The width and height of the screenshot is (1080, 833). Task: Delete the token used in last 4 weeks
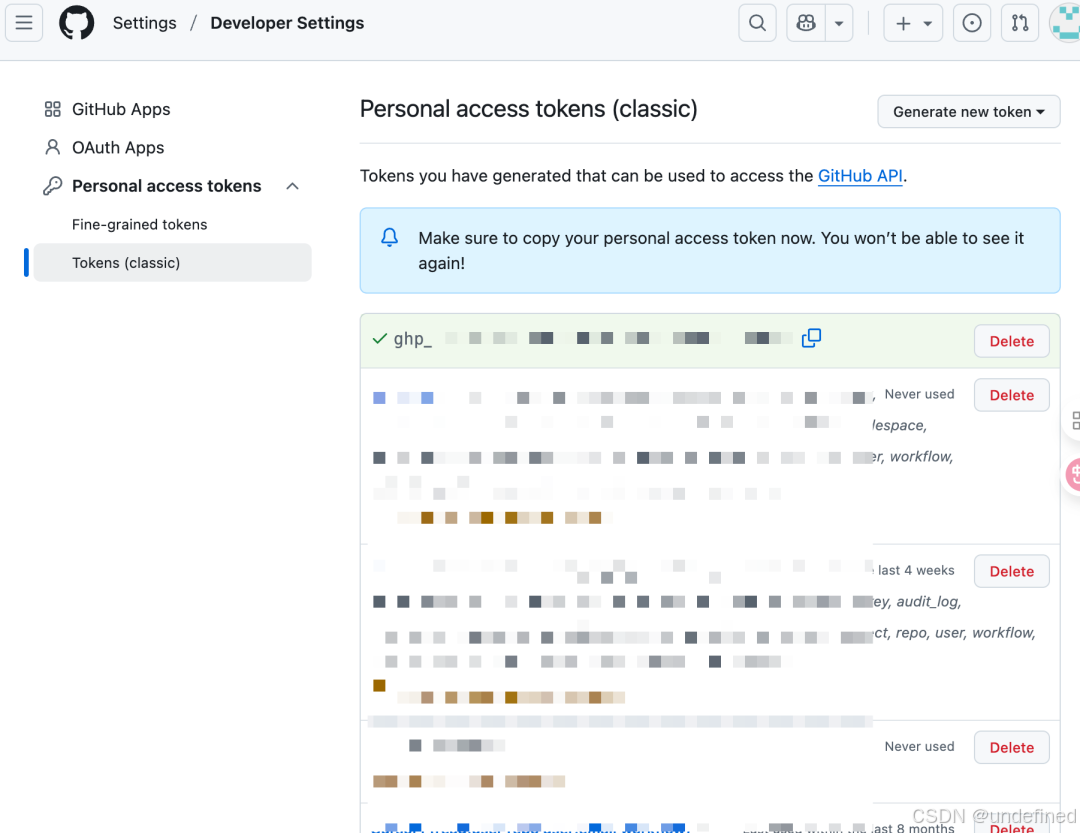click(1011, 571)
